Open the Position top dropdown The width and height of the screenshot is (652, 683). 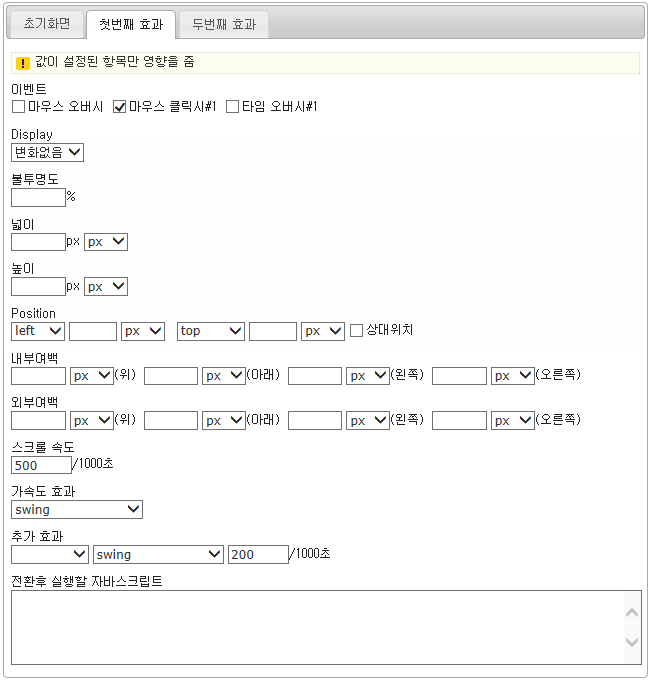pyautogui.click(x=210, y=330)
